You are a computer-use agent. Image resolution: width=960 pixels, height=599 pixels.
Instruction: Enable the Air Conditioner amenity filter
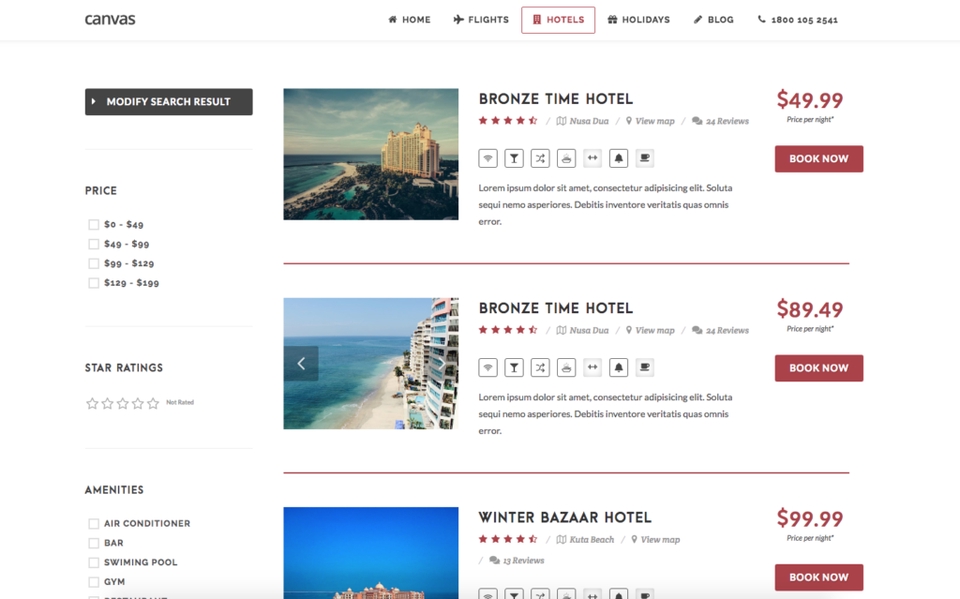(94, 524)
